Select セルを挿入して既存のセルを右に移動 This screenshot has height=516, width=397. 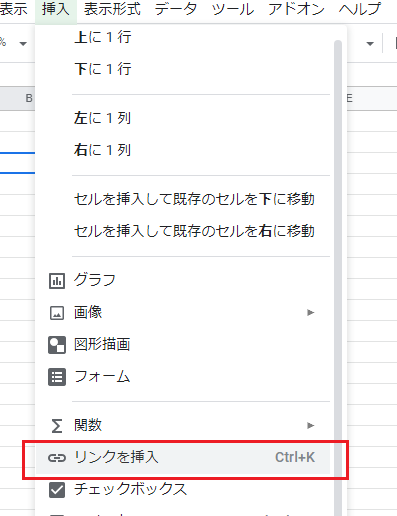coord(194,231)
